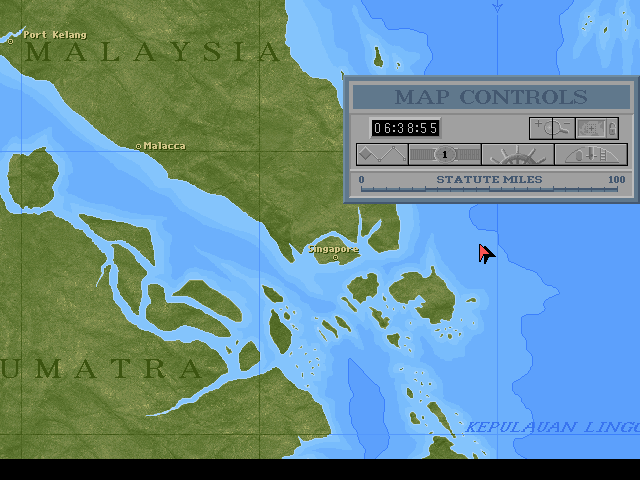640x480 pixels.
Task: Click the Statute Miles scale bar
Action: pyautogui.click(x=490, y=186)
